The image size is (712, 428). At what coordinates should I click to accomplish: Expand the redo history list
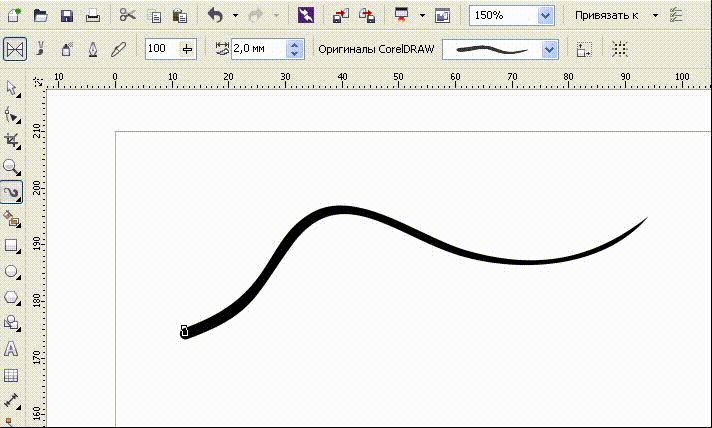click(x=276, y=15)
